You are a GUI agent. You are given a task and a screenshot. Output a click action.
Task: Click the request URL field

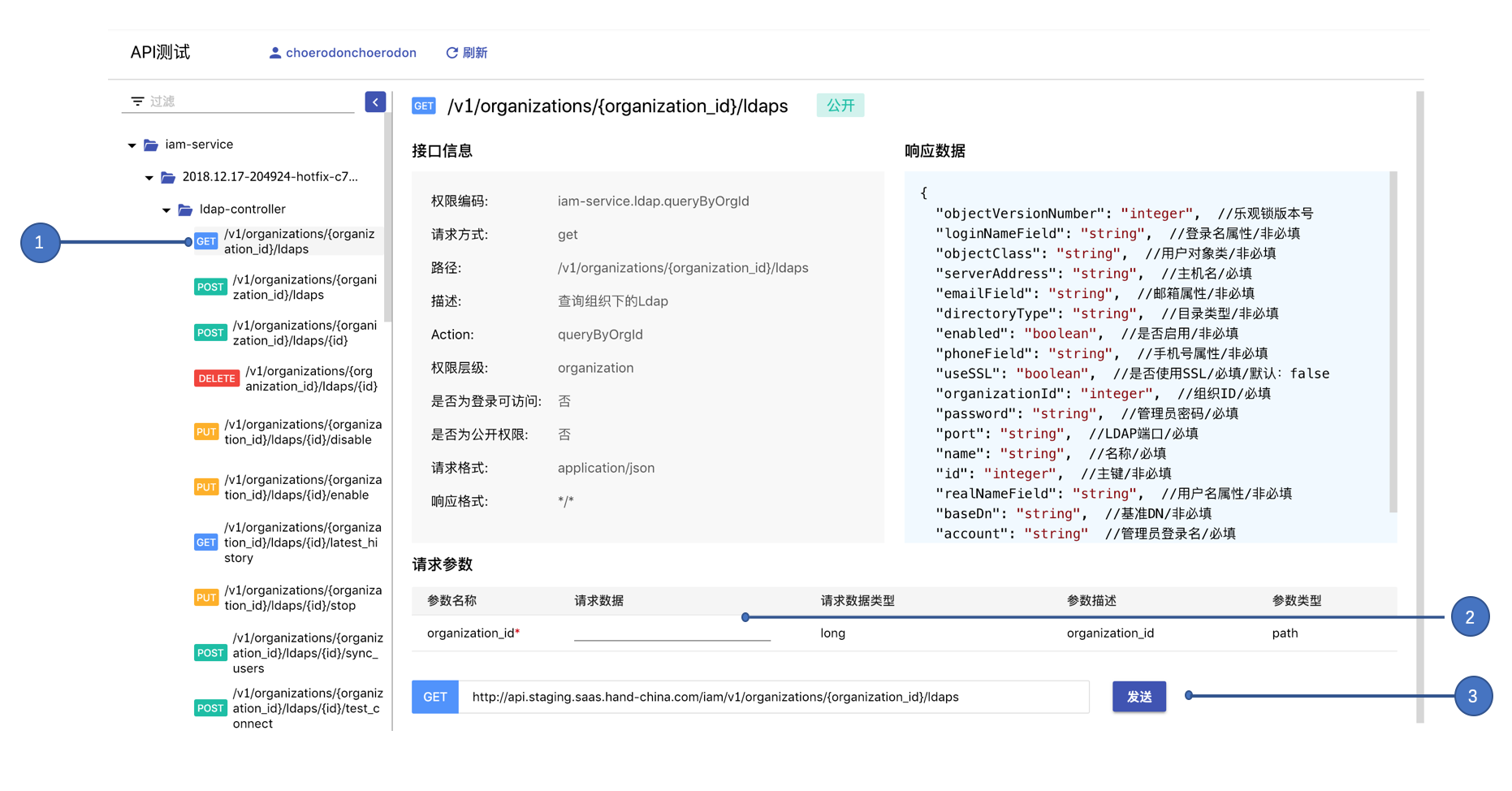pos(774,697)
